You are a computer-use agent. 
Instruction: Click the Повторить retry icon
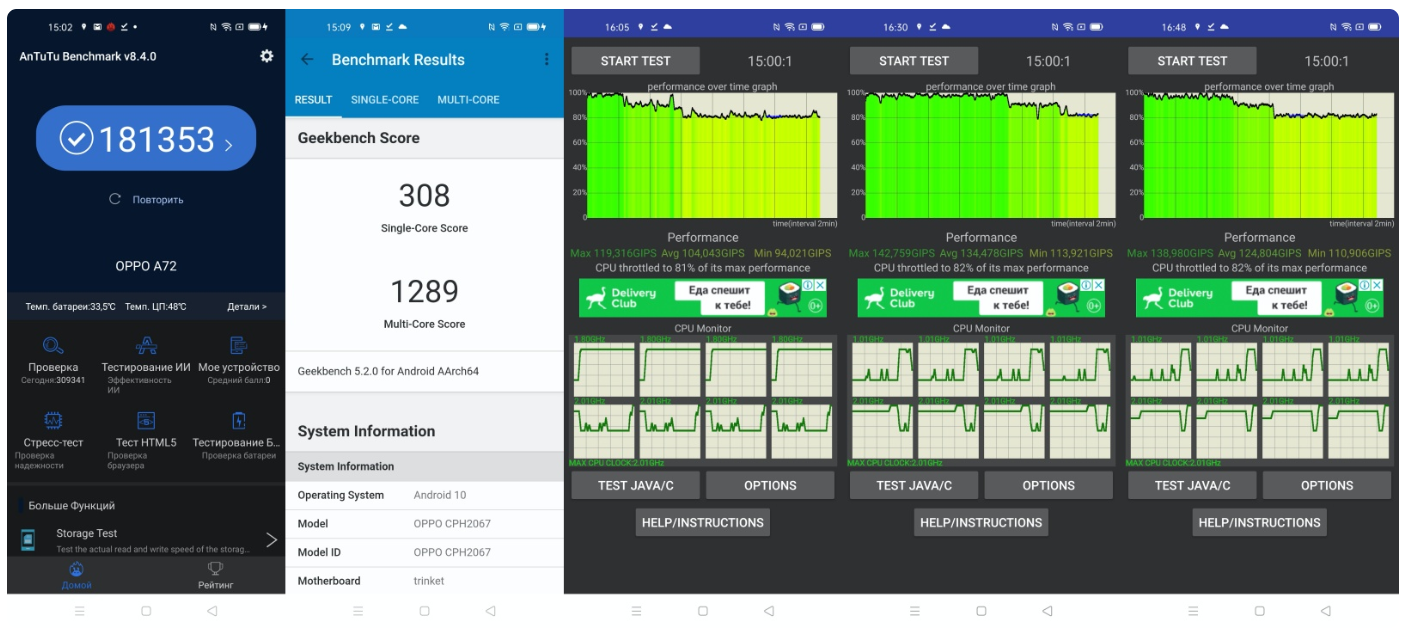click(x=115, y=199)
